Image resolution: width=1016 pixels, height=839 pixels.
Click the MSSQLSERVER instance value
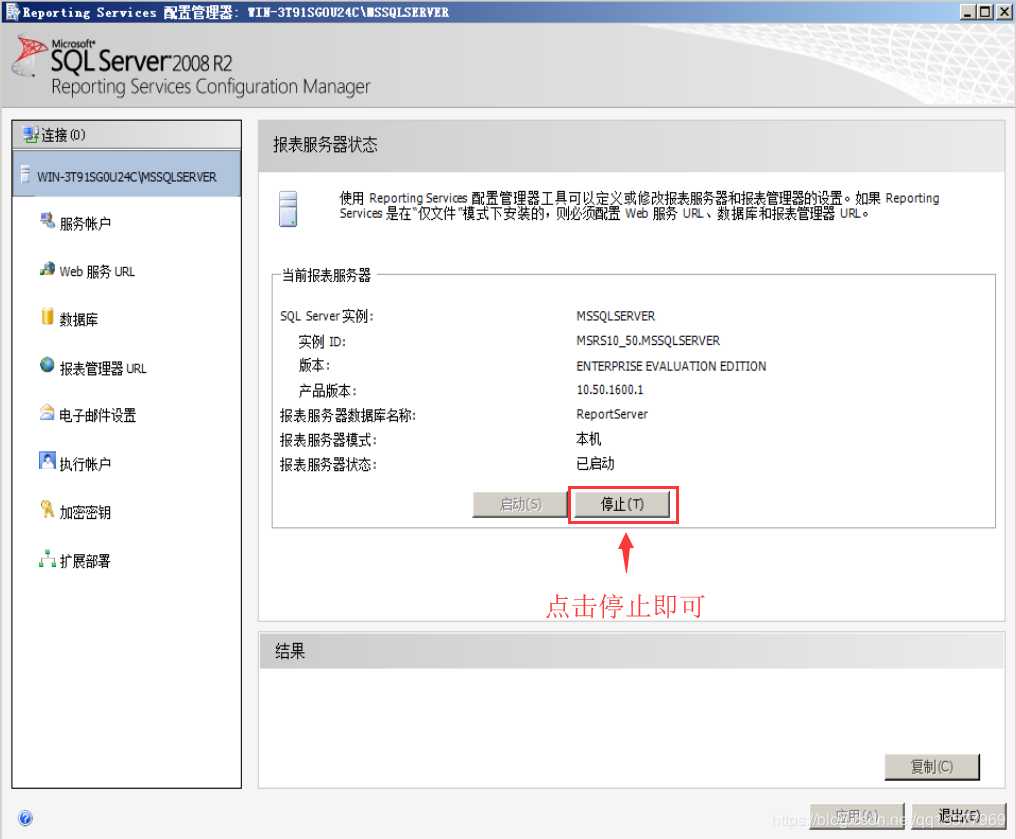click(x=616, y=316)
